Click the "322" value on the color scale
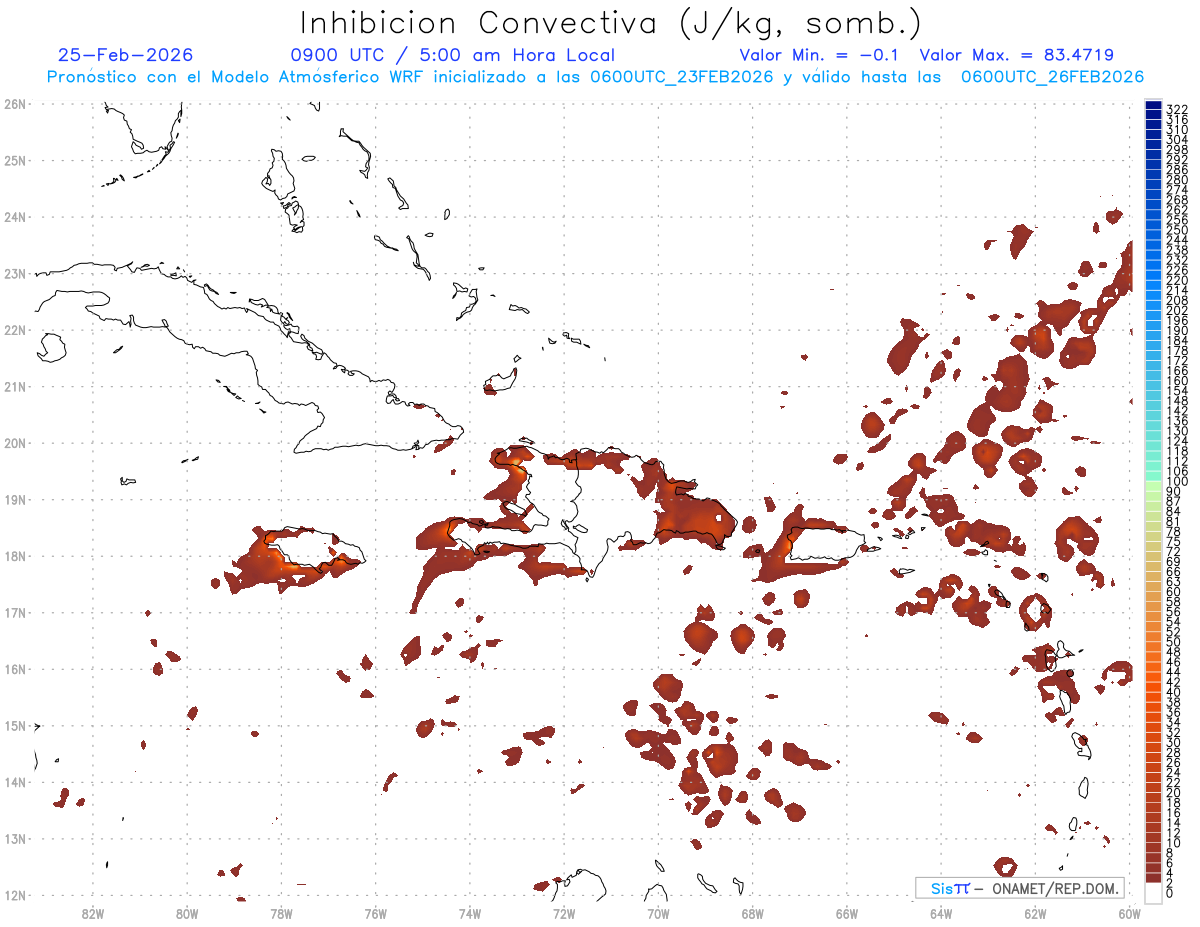Image resolution: width=1200 pixels, height=927 pixels. click(x=1176, y=109)
